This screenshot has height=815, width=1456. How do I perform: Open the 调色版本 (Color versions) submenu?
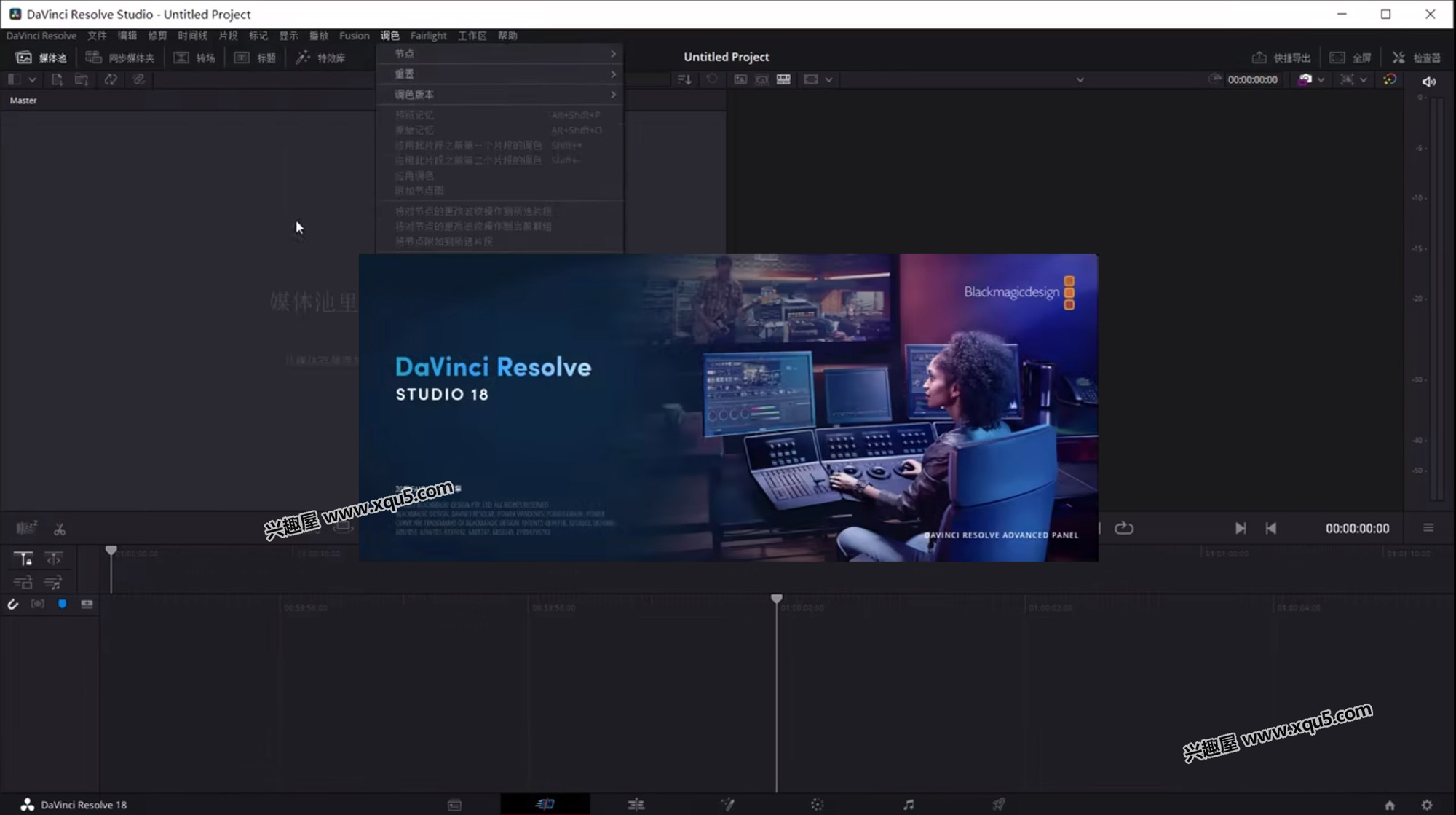click(x=499, y=94)
